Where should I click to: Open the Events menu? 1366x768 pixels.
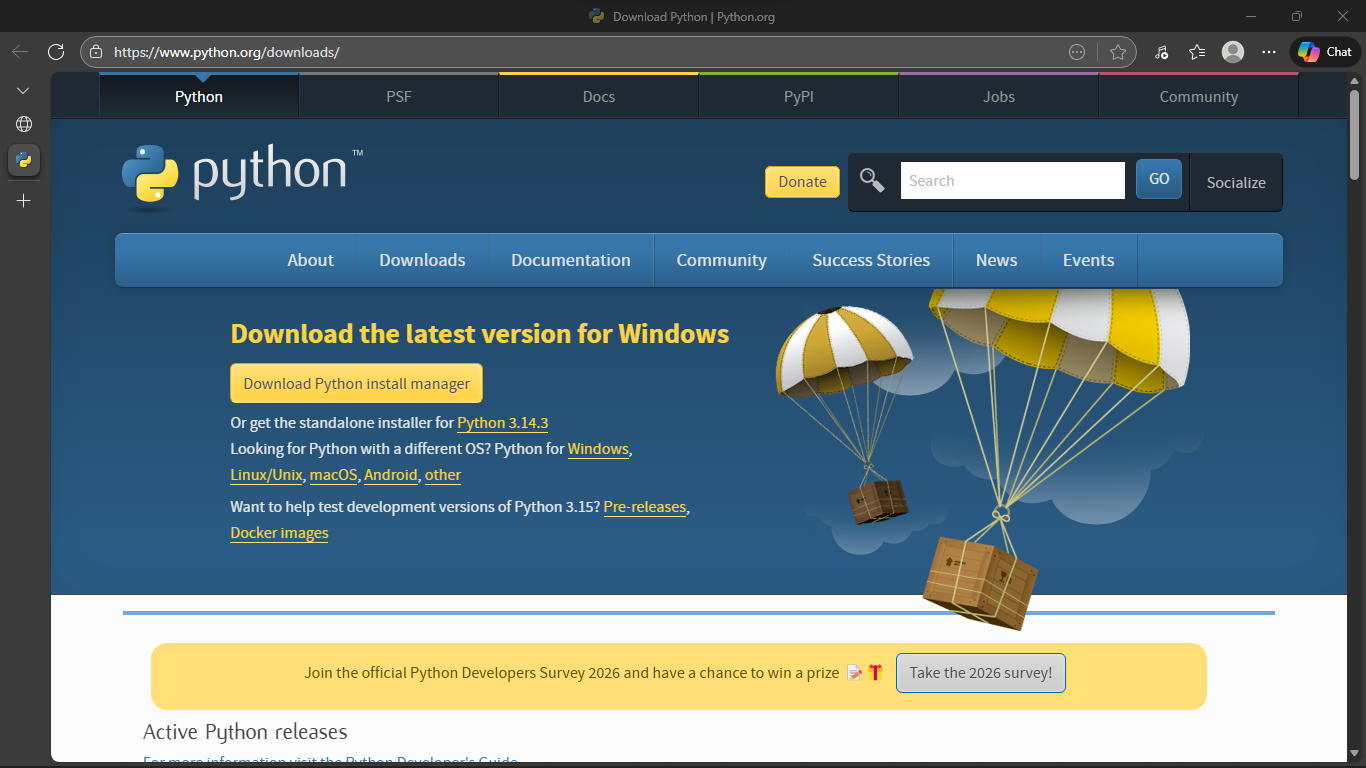pos(1088,260)
